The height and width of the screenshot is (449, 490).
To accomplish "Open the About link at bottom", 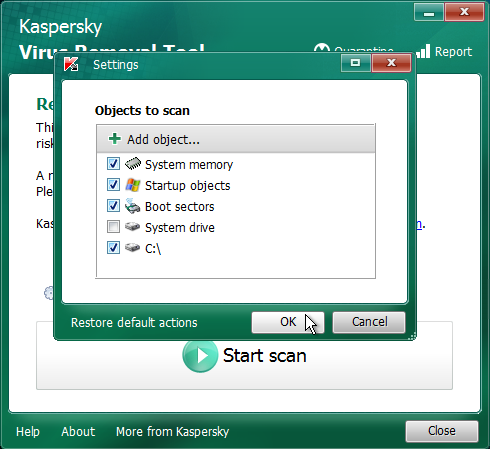I will click(x=78, y=432).
